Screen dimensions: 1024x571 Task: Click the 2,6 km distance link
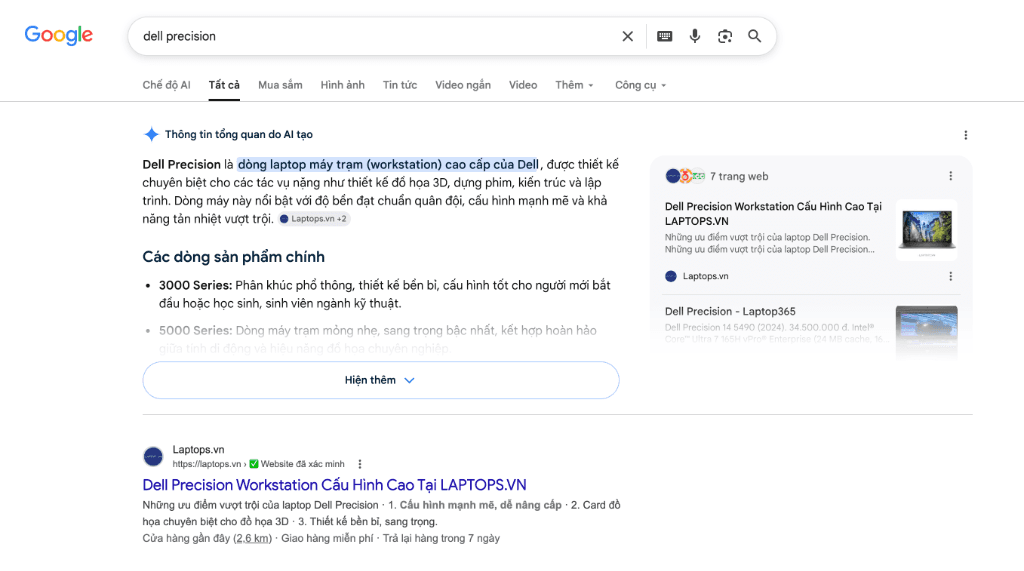tap(253, 538)
